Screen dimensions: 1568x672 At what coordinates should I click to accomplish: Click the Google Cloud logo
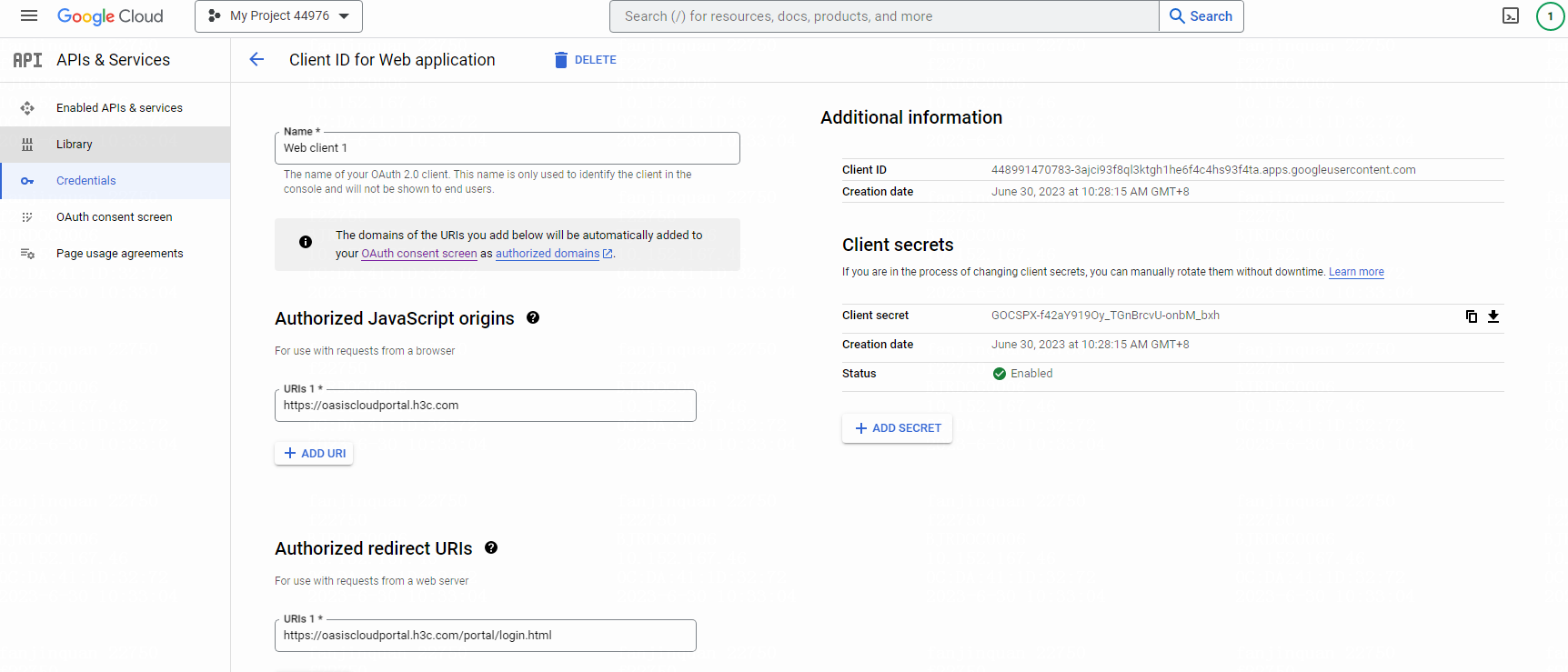pyautogui.click(x=110, y=16)
